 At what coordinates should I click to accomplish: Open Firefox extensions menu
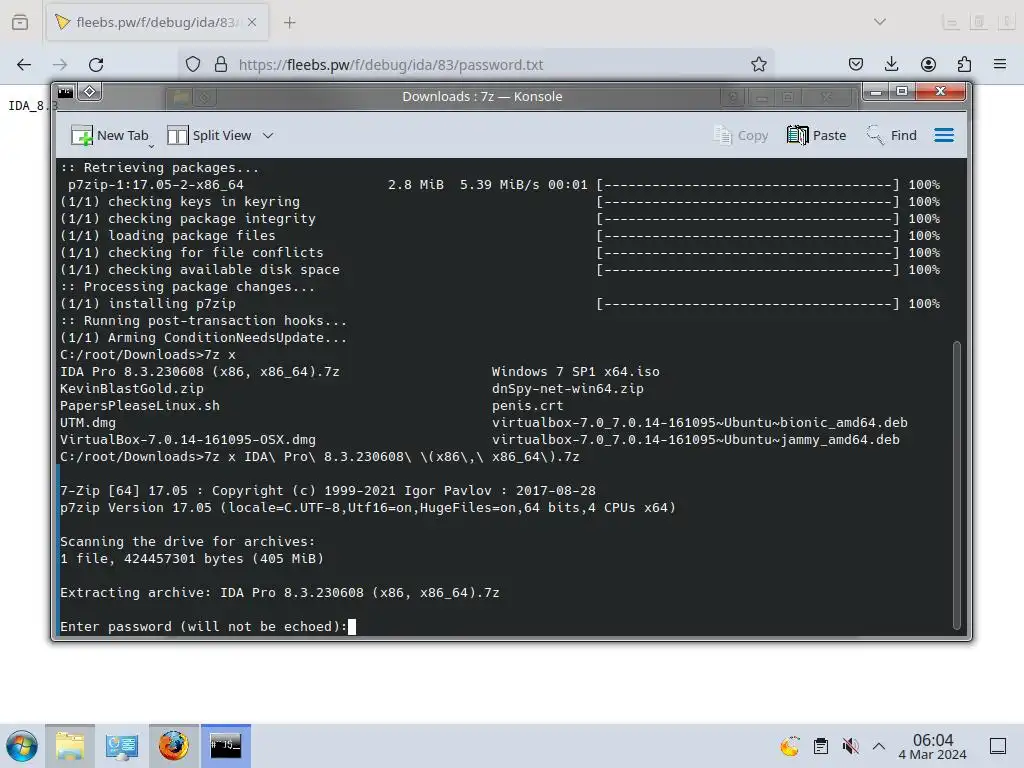pyautogui.click(x=964, y=64)
